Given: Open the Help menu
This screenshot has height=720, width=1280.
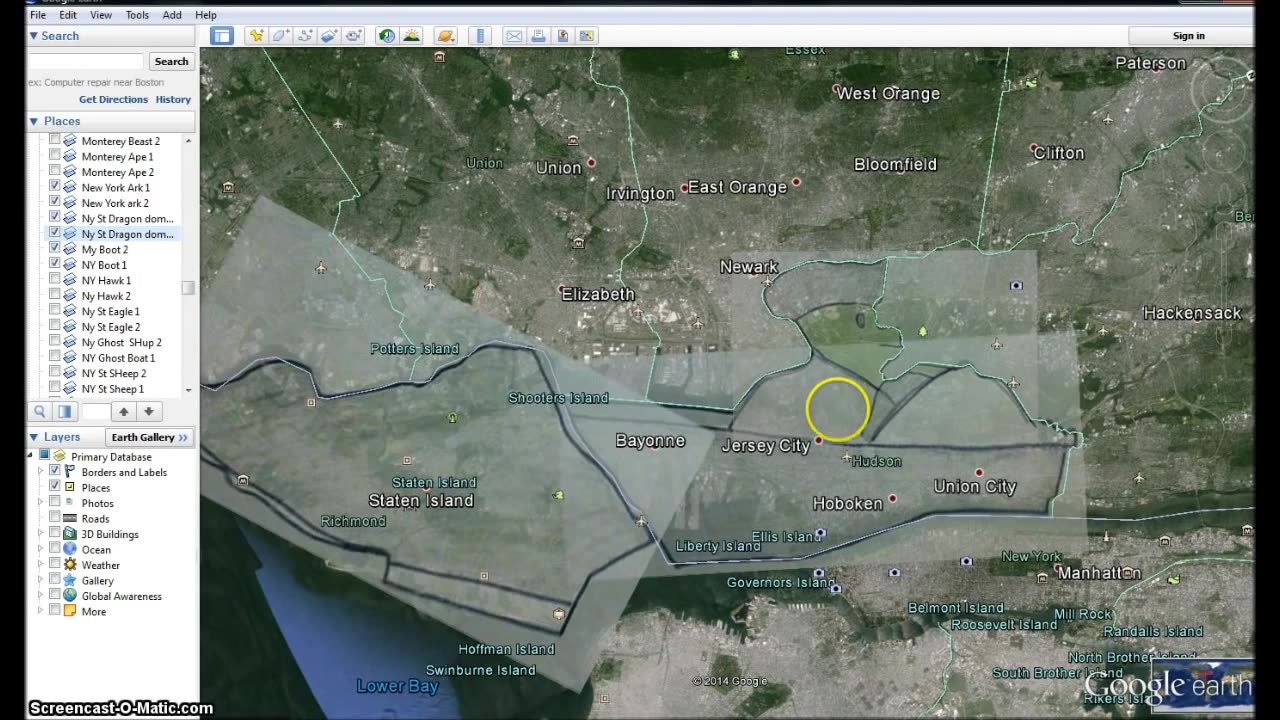Looking at the screenshot, I should pyautogui.click(x=205, y=15).
